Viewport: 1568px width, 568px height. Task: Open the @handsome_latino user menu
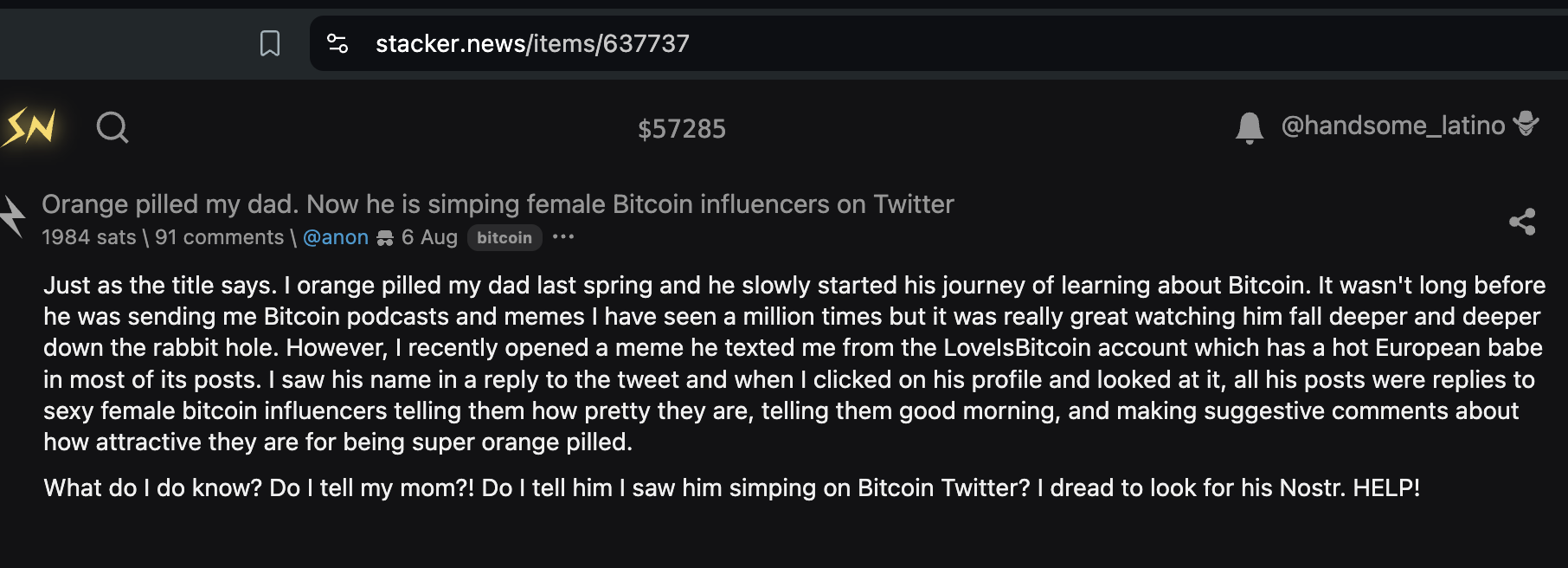[x=1392, y=126]
